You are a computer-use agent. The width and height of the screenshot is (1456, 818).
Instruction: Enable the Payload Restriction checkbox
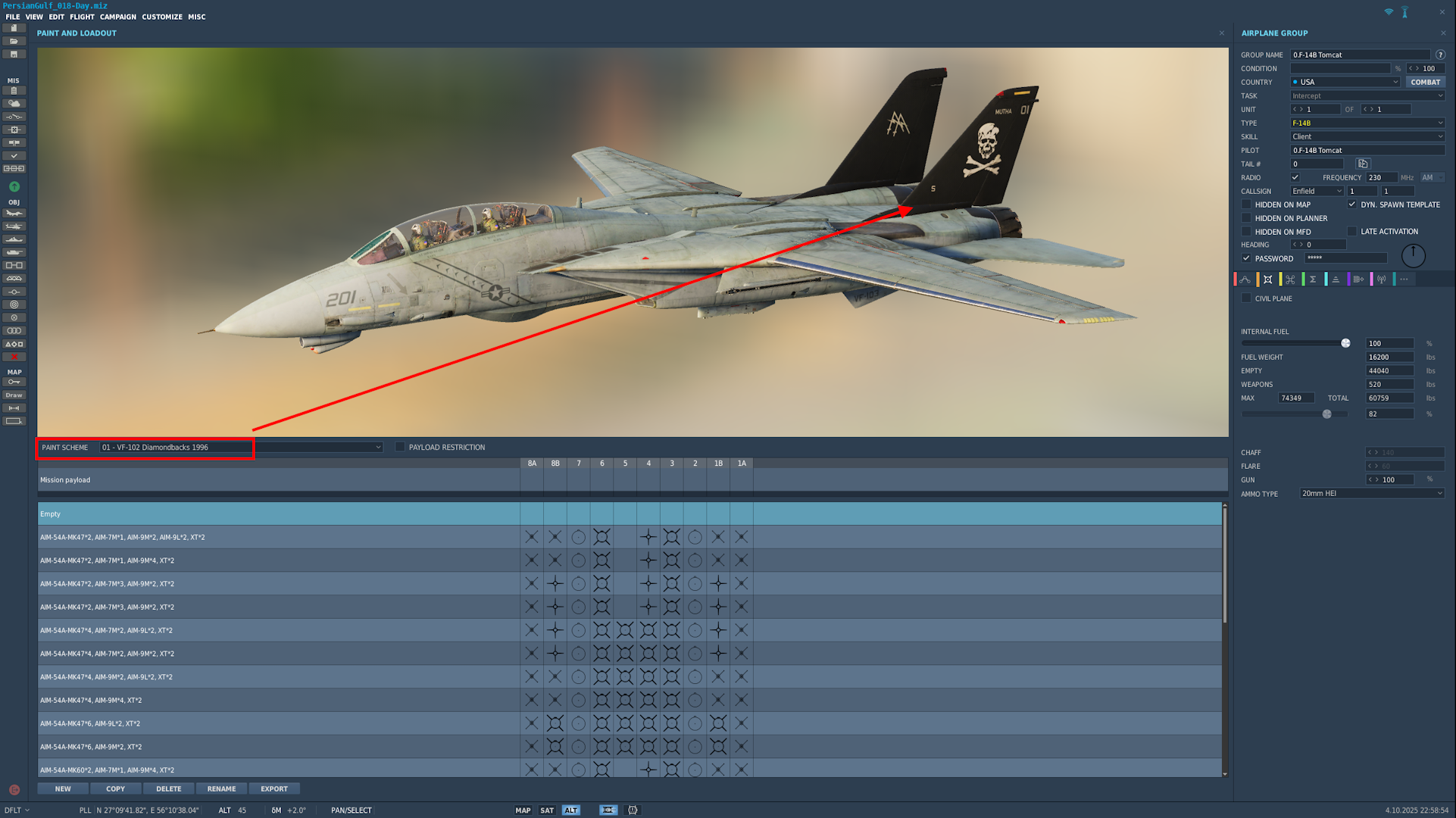(400, 448)
